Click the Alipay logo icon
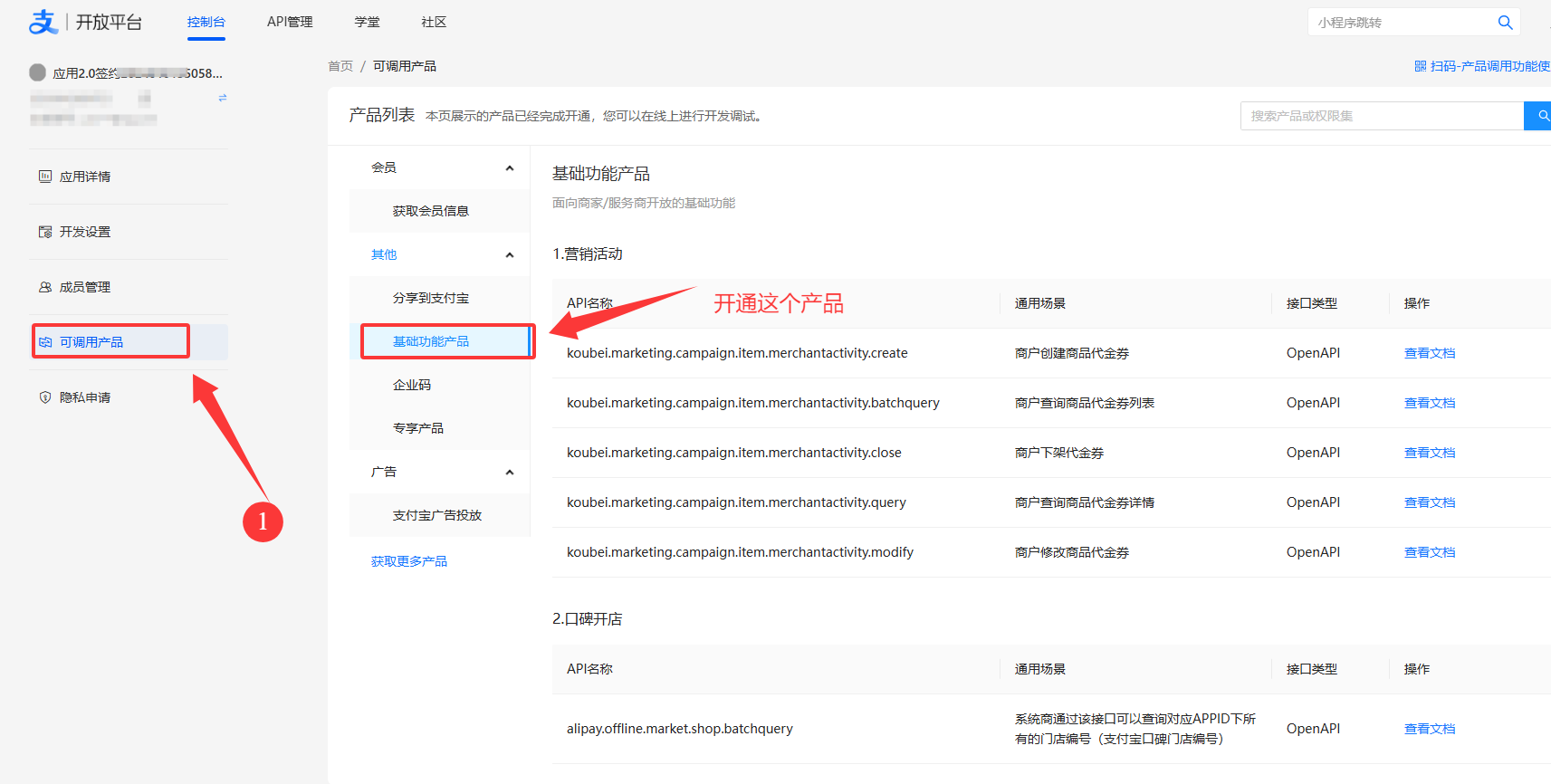Image resolution: width=1551 pixels, height=784 pixels. pos(43,22)
